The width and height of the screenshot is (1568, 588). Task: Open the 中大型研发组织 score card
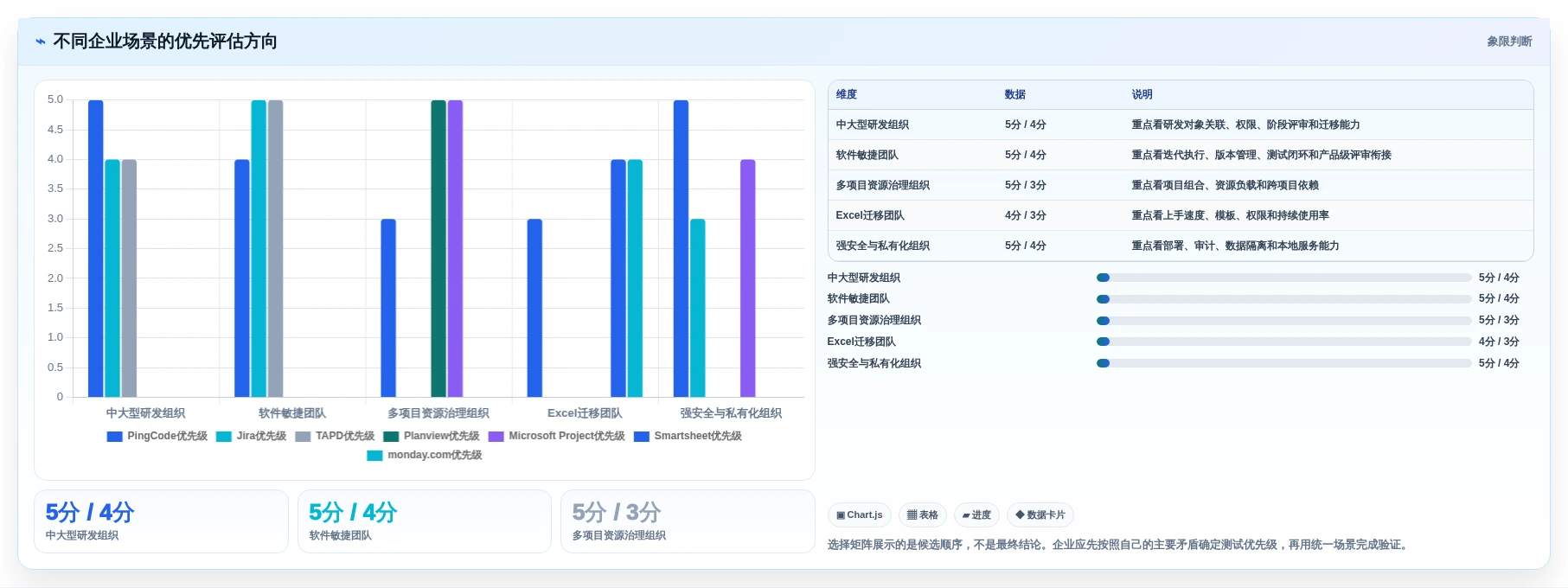(161, 521)
